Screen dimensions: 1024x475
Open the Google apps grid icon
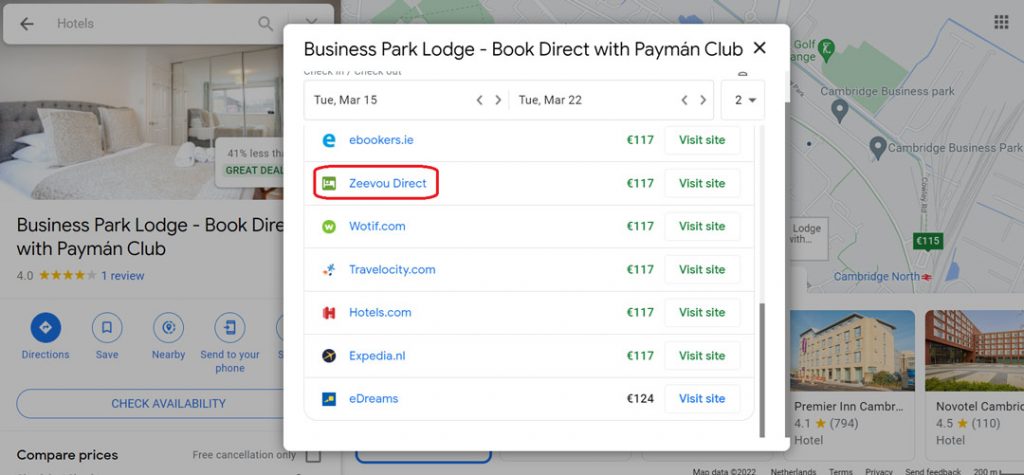[1001, 22]
